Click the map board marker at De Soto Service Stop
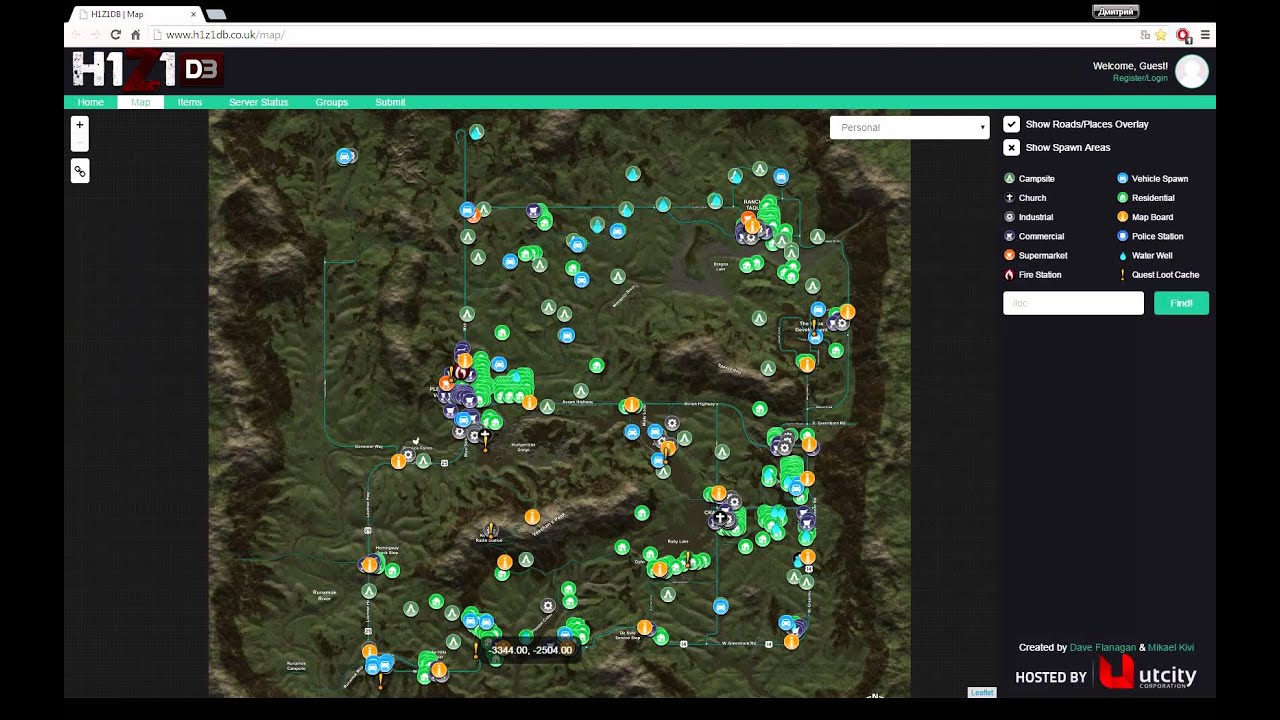 645,628
